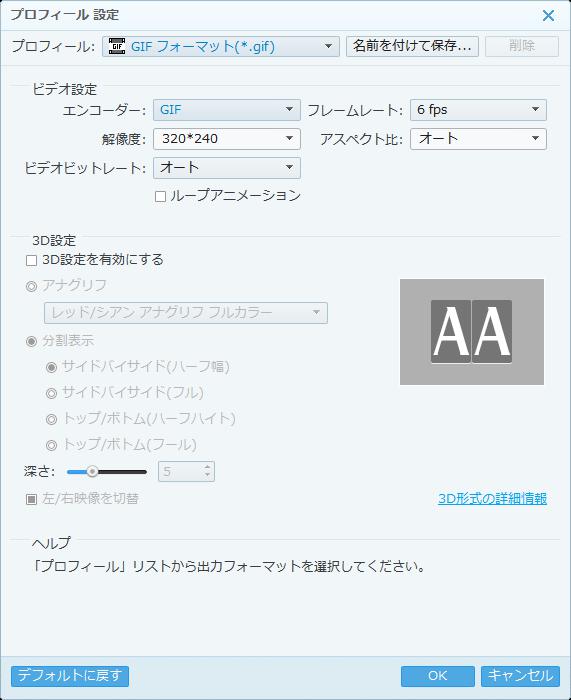Click the 深さ slider handle
The image size is (571, 700).
pyautogui.click(x=92, y=471)
